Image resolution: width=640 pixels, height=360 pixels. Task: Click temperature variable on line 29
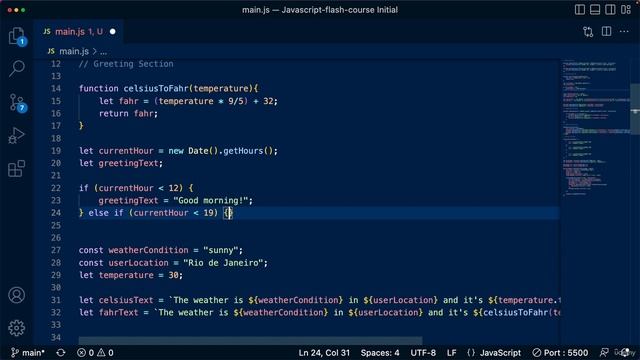point(126,275)
